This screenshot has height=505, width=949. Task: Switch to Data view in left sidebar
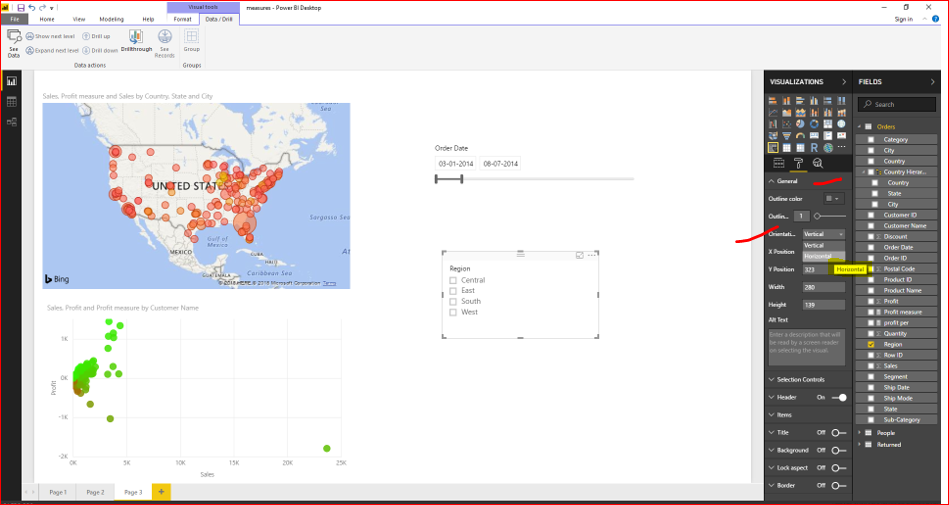[11, 102]
